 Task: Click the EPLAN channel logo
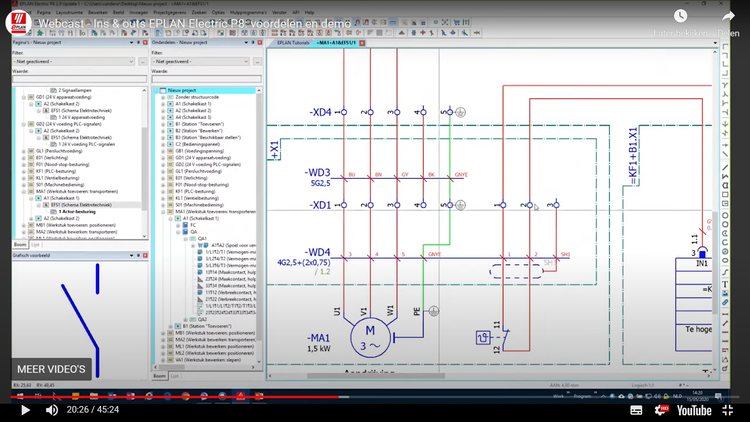[x=16, y=20]
